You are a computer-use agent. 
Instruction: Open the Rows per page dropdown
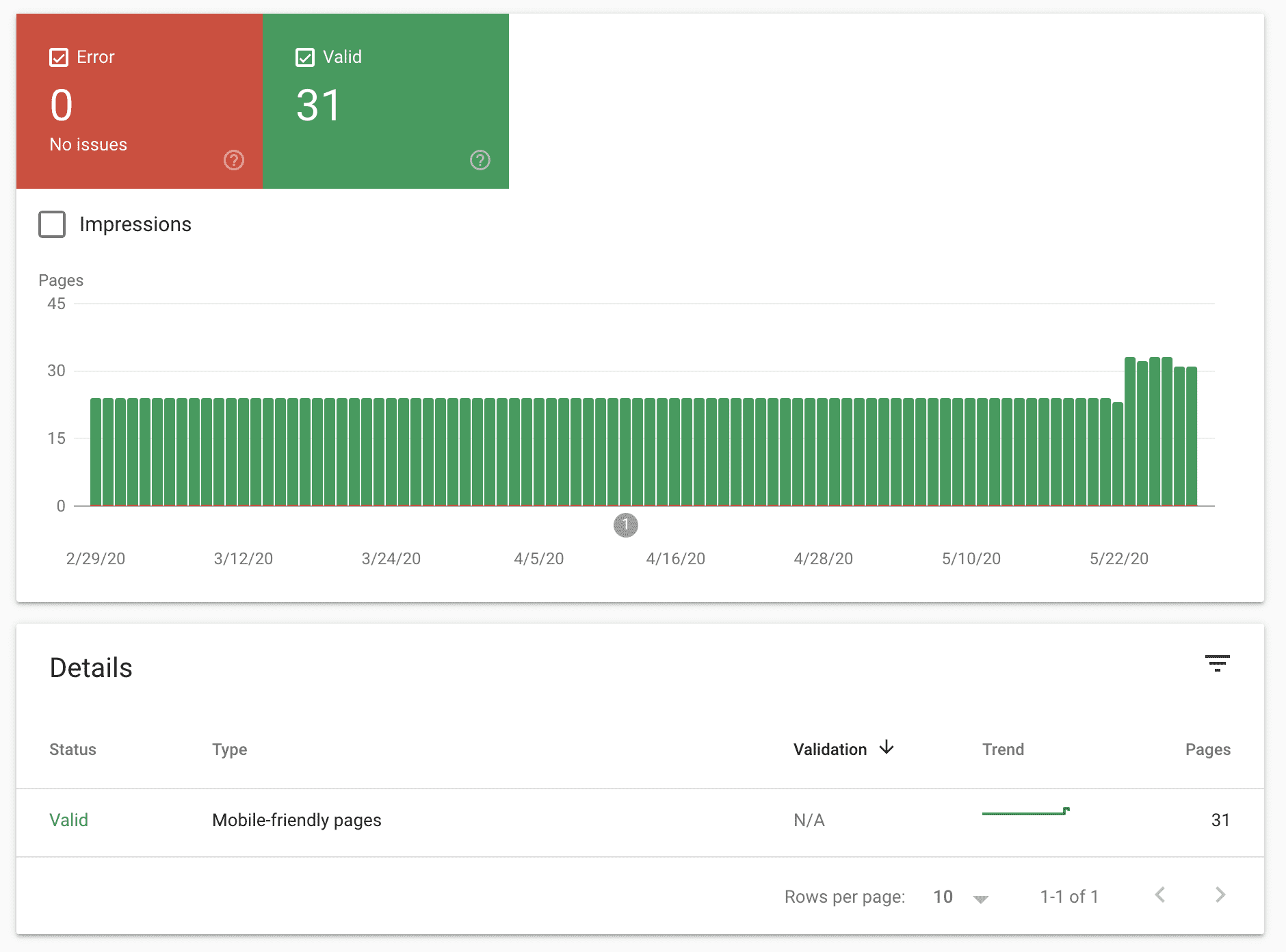tap(981, 898)
